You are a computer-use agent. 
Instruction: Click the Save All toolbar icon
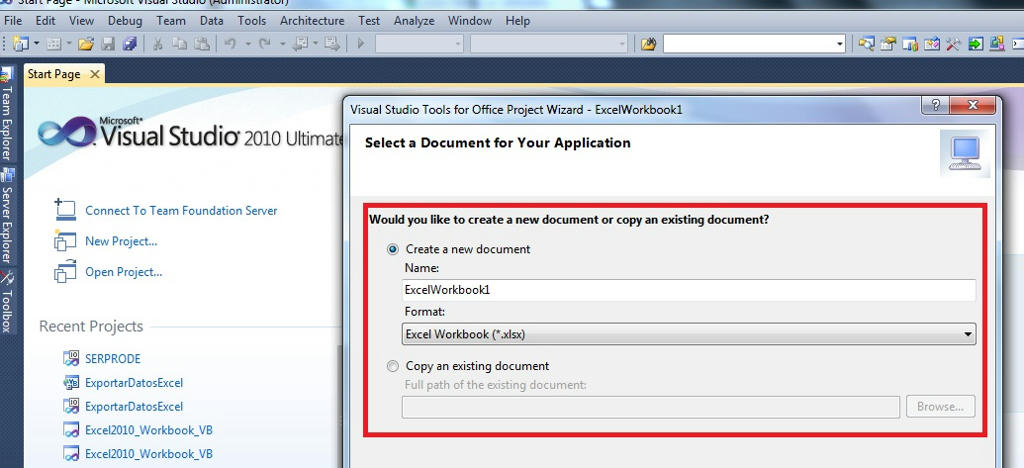coord(130,44)
